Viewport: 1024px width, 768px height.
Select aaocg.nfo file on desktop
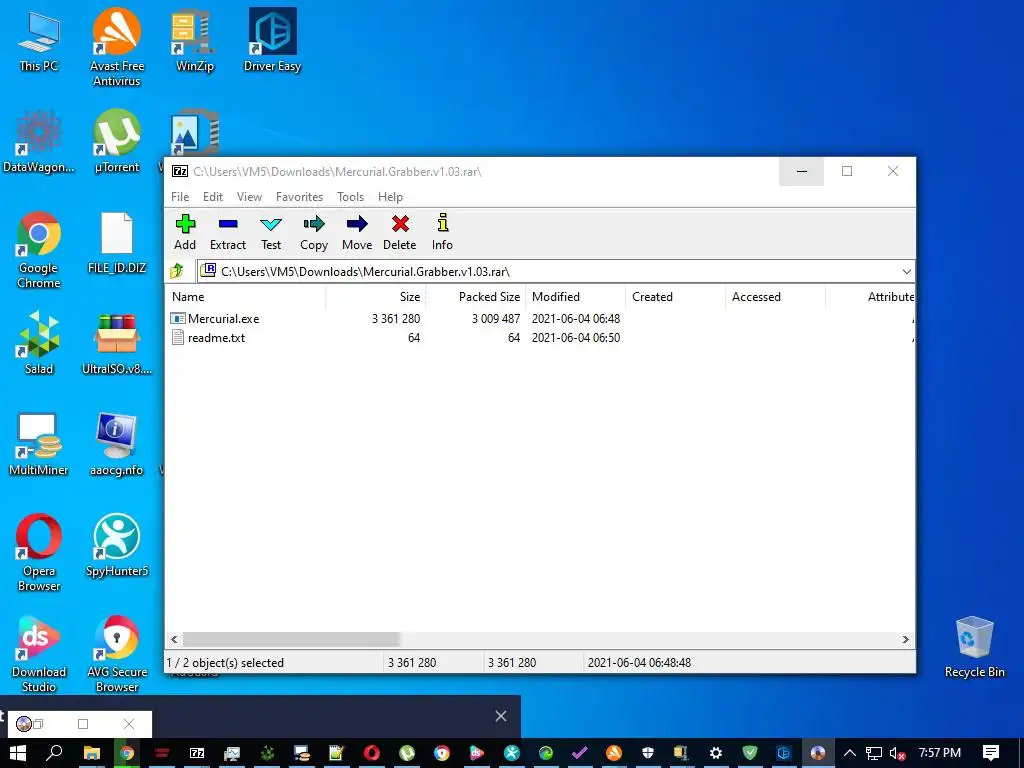click(117, 445)
